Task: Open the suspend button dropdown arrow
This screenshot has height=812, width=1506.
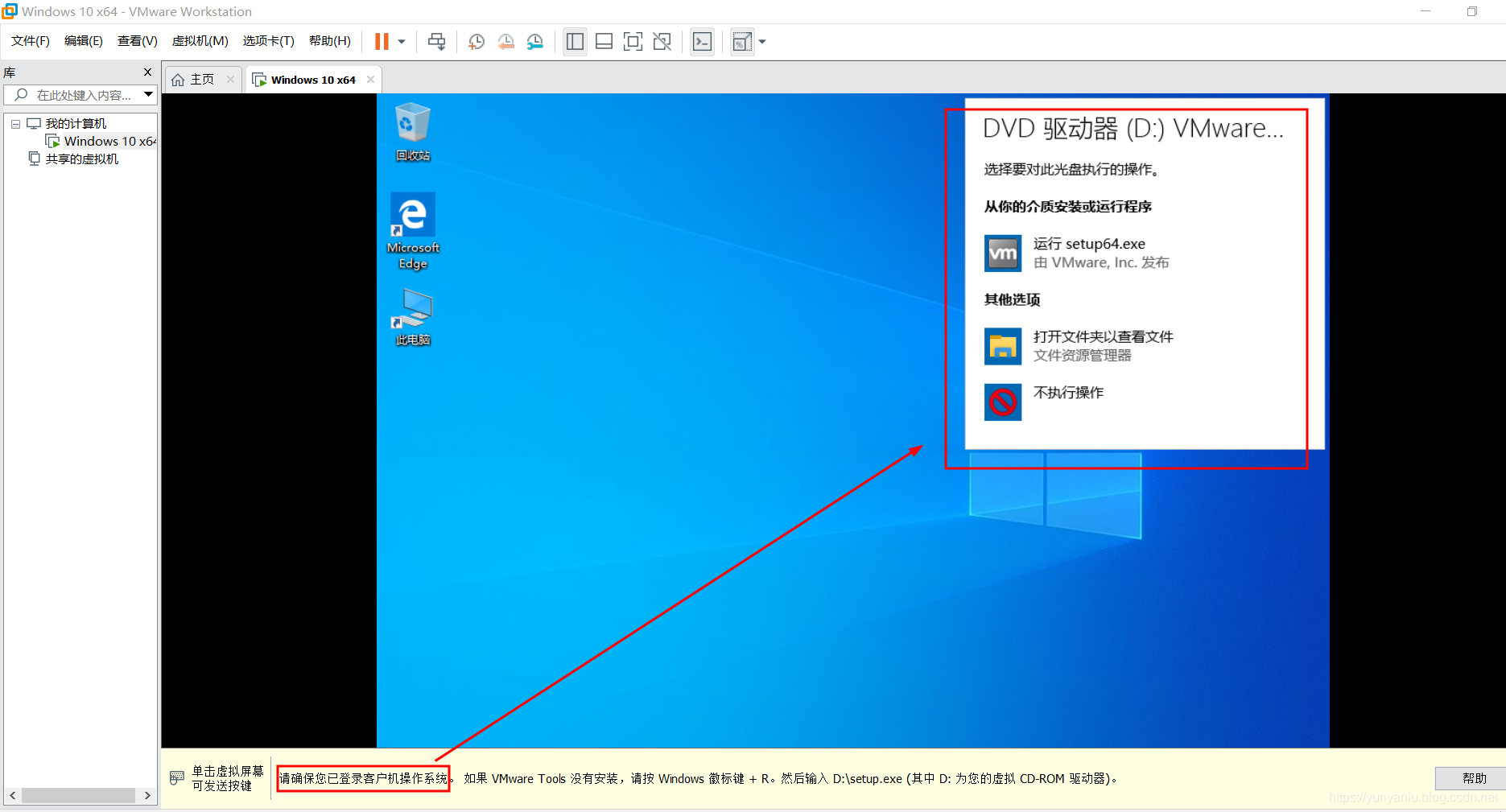Action: pyautogui.click(x=400, y=41)
